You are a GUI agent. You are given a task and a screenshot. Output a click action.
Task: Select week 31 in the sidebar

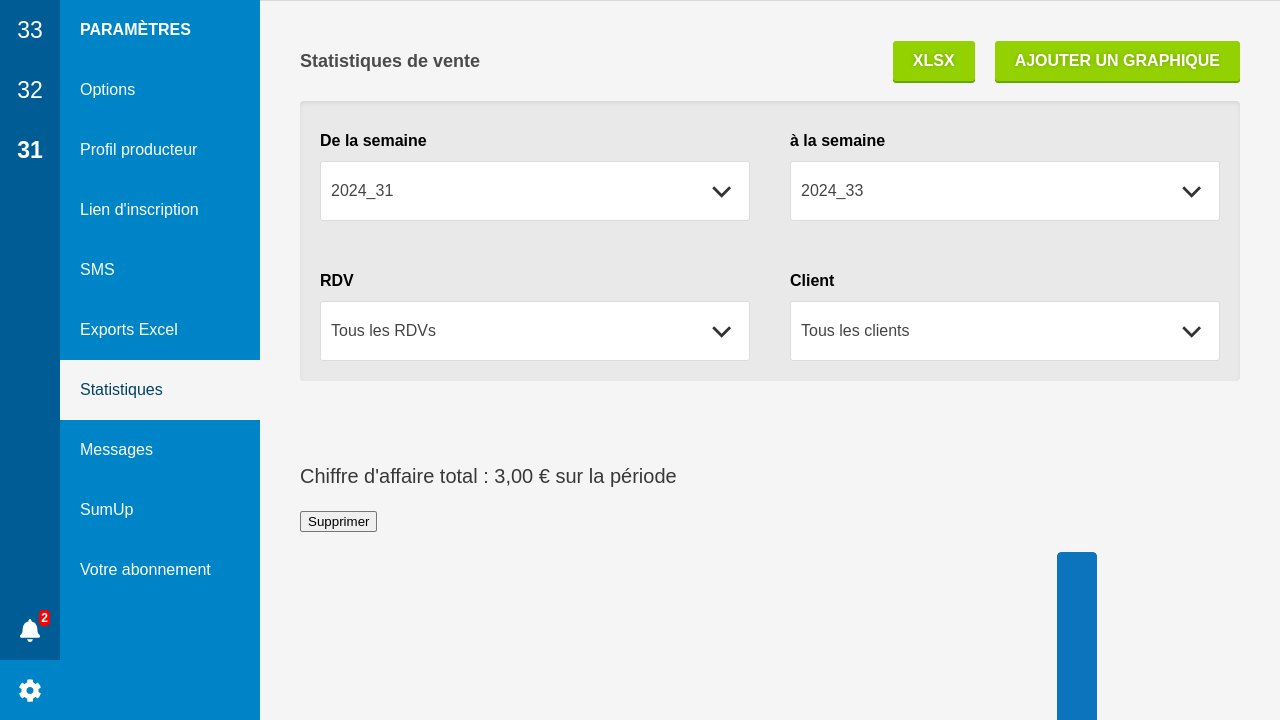point(30,150)
